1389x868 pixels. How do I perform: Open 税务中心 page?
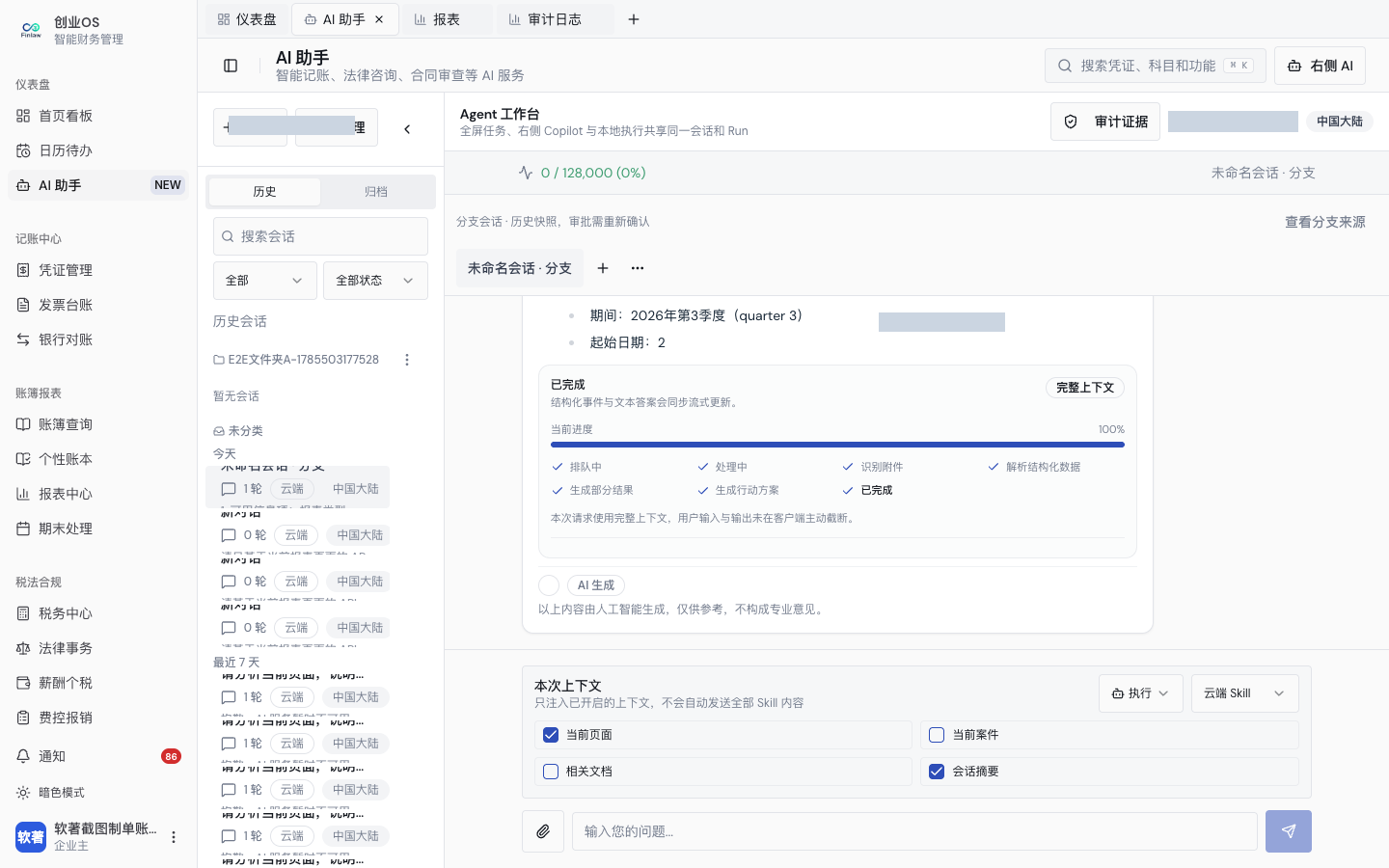[97, 613]
